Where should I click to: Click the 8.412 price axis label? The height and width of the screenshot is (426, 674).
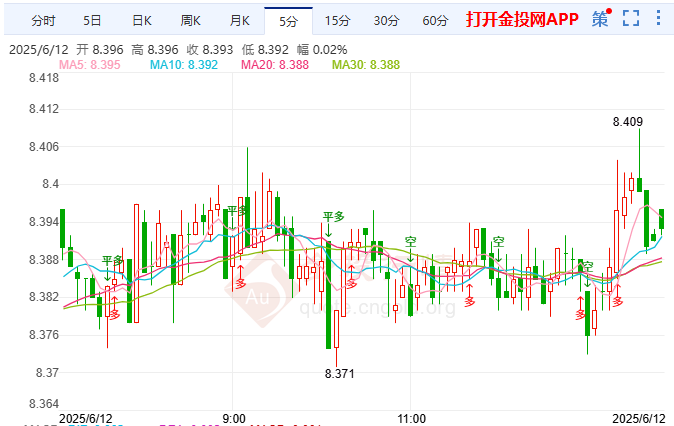click(44, 109)
